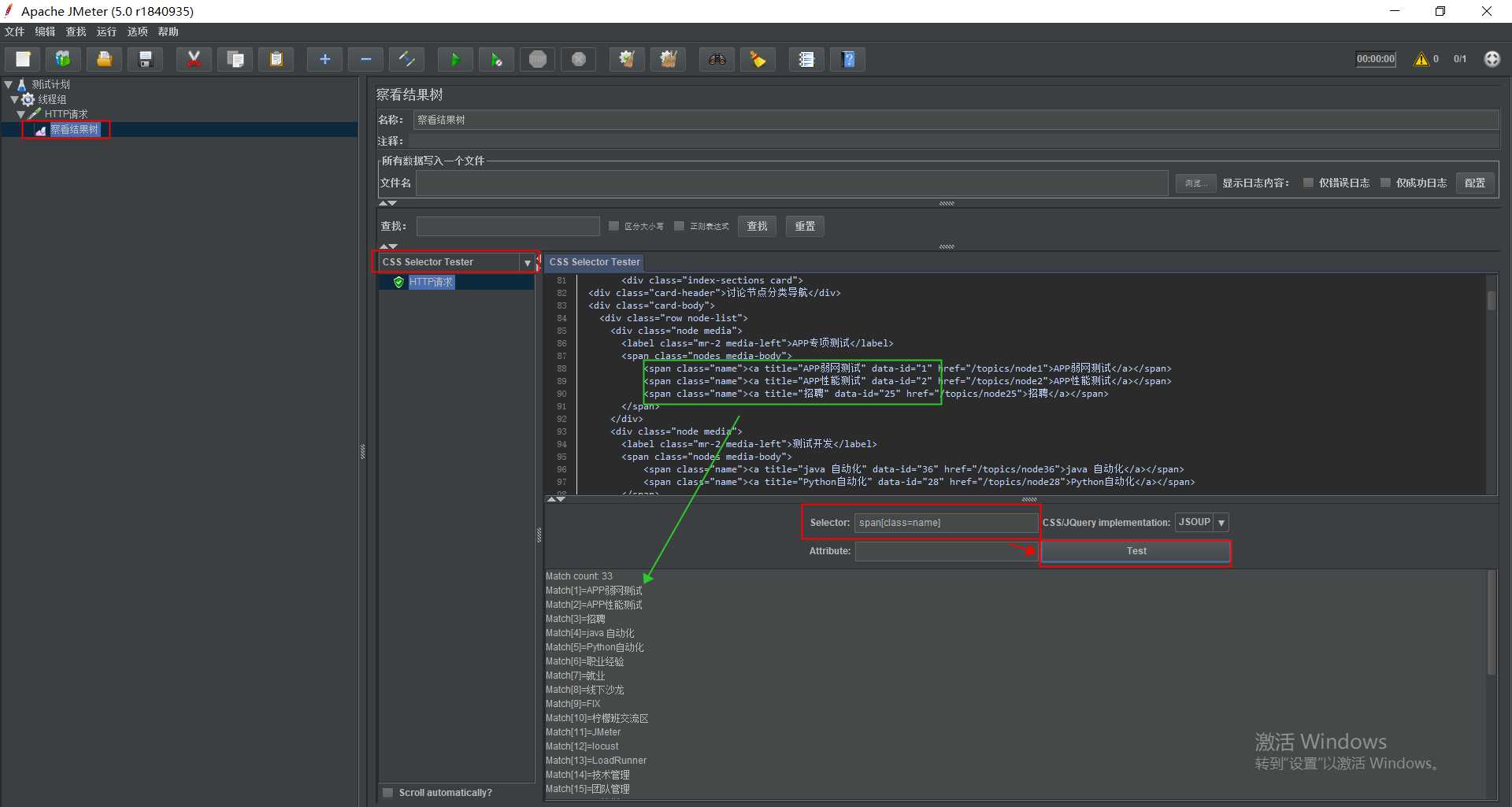Viewport: 1512px width, 807px height.
Task: Toggle the 正则表达式 checkbox
Action: tap(679, 226)
